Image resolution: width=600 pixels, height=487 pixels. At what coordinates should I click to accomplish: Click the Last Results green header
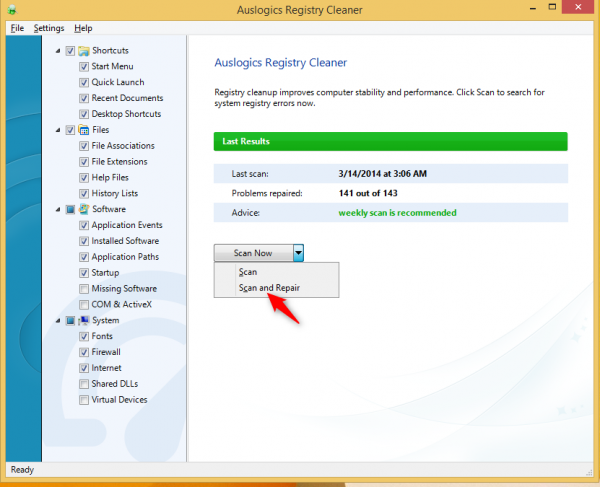[391, 142]
